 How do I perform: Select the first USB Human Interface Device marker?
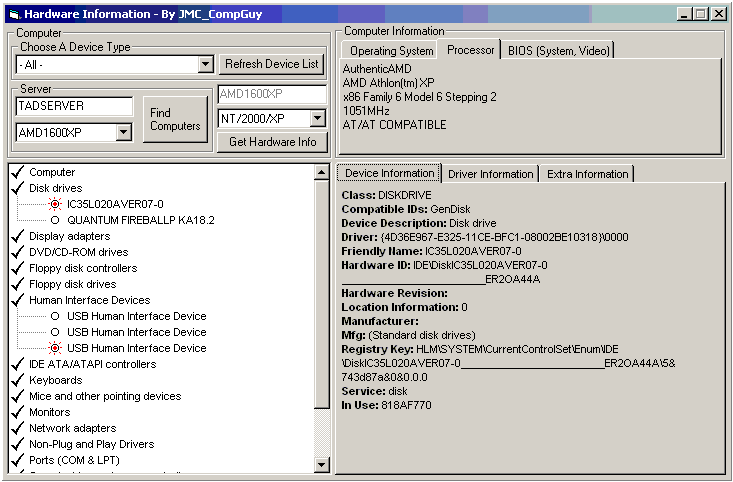point(55,316)
